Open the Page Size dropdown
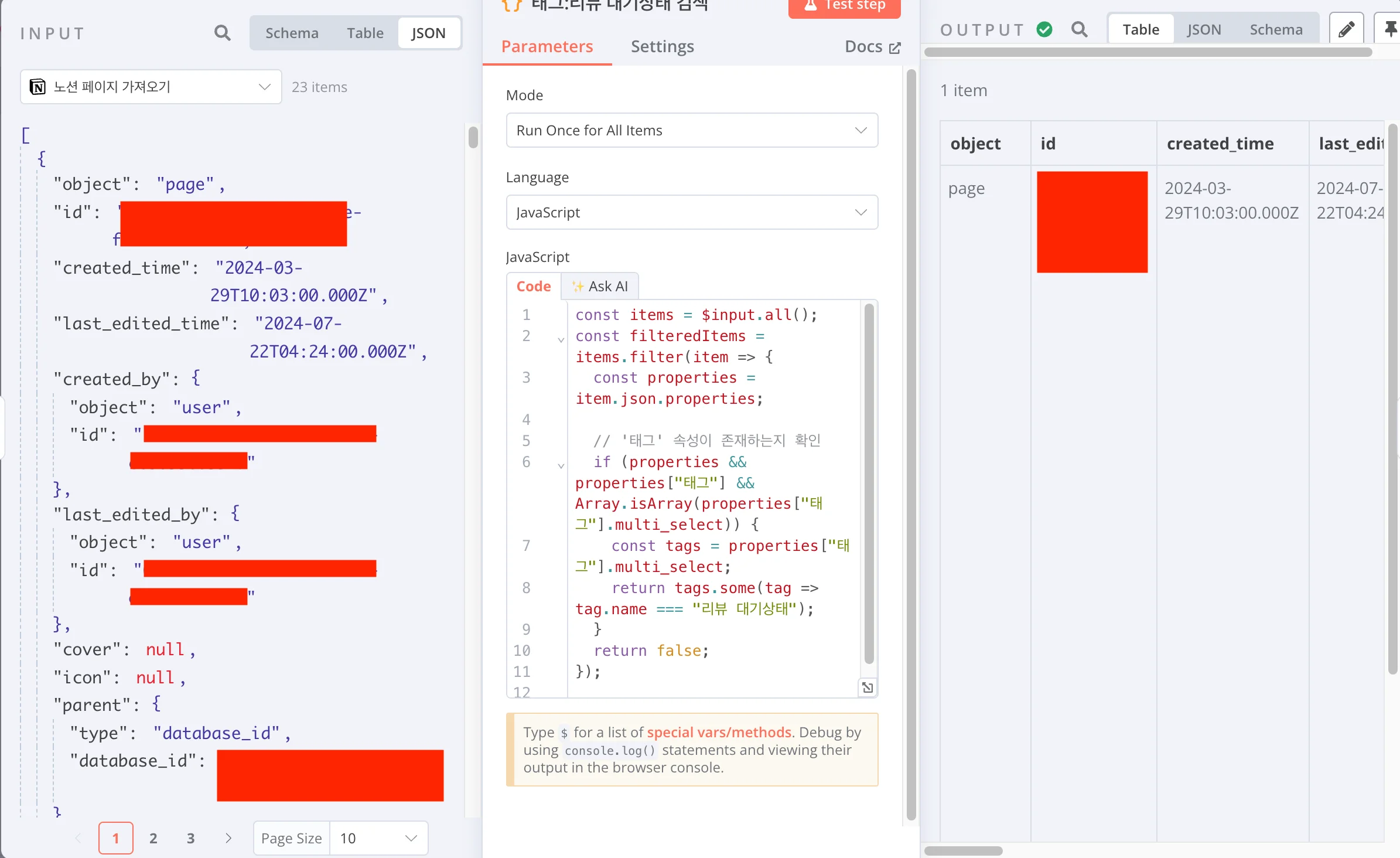Viewport: 1400px width, 858px height. coord(378,838)
